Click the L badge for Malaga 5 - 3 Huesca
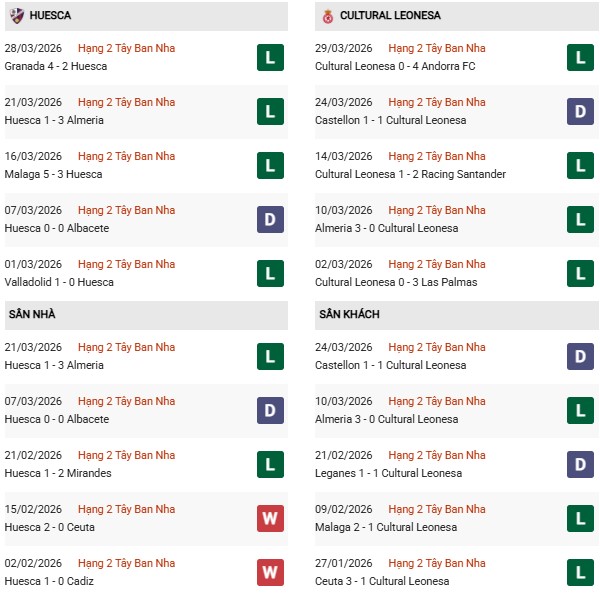Screen dimensions: 600x593 [269, 166]
